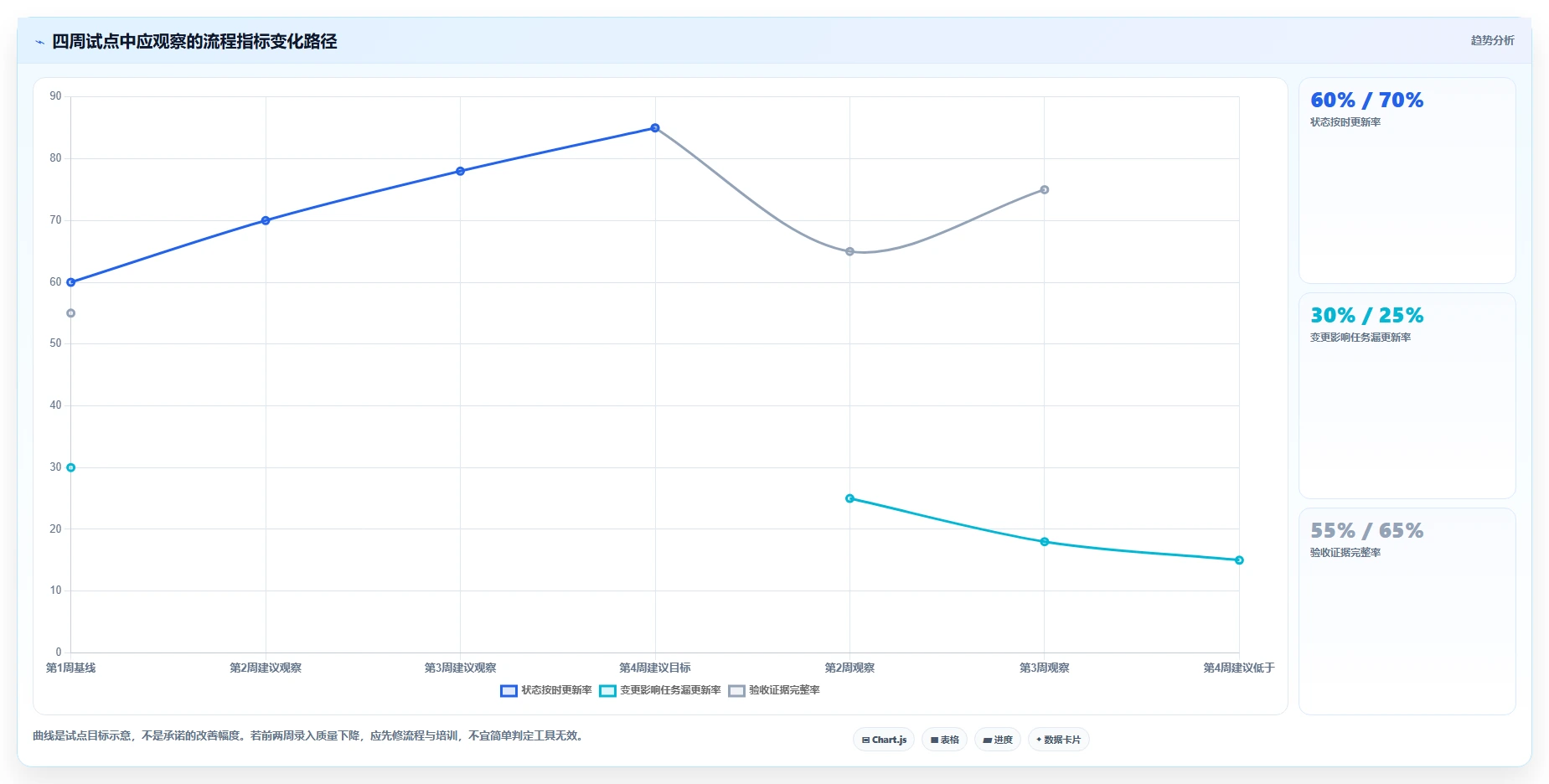The image size is (1549, 784).
Task: Select the 数据卡片 chip
Action: pyautogui.click(x=1059, y=740)
